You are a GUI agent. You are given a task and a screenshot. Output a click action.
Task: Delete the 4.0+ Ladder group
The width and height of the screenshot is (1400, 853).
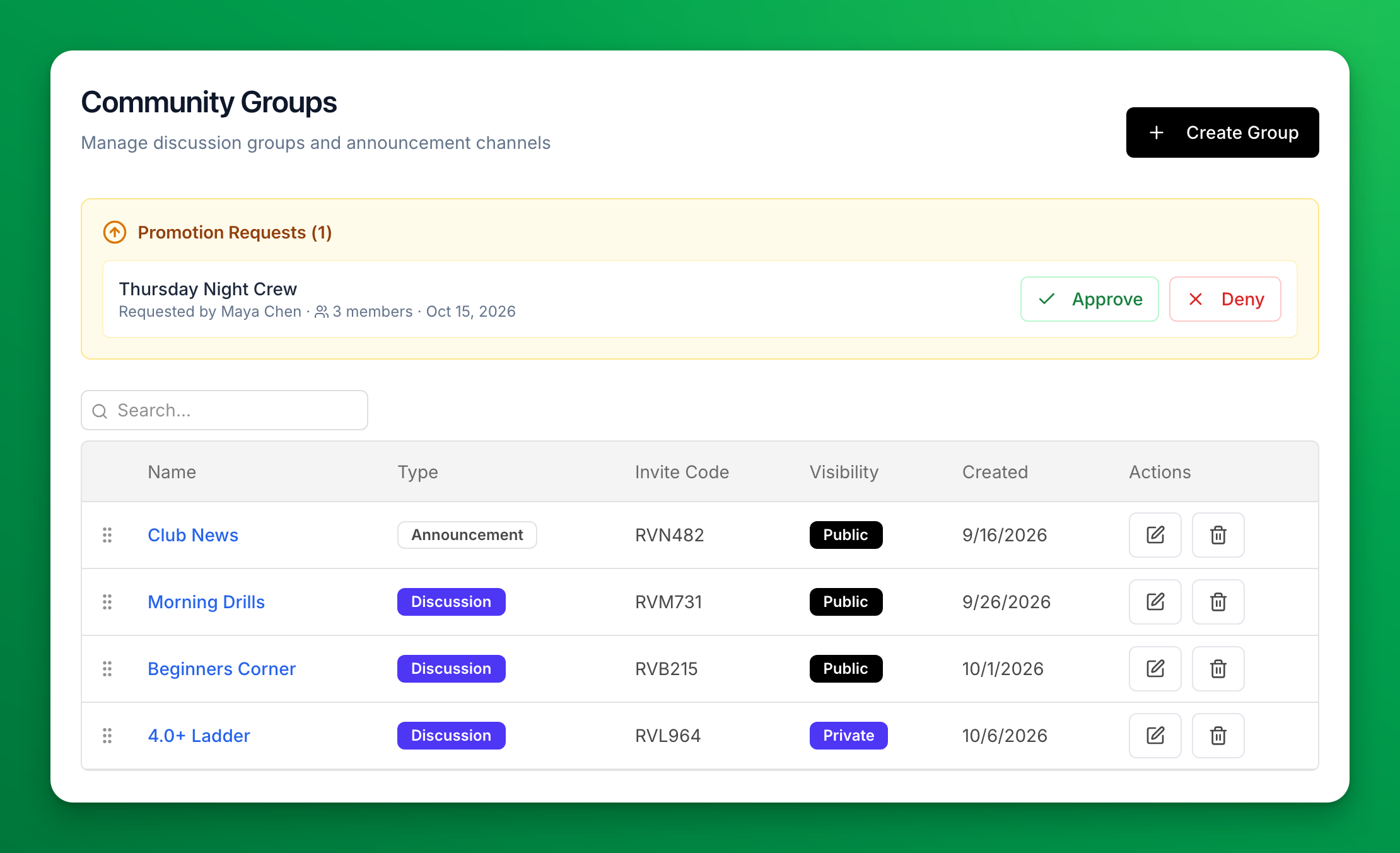tap(1218, 736)
